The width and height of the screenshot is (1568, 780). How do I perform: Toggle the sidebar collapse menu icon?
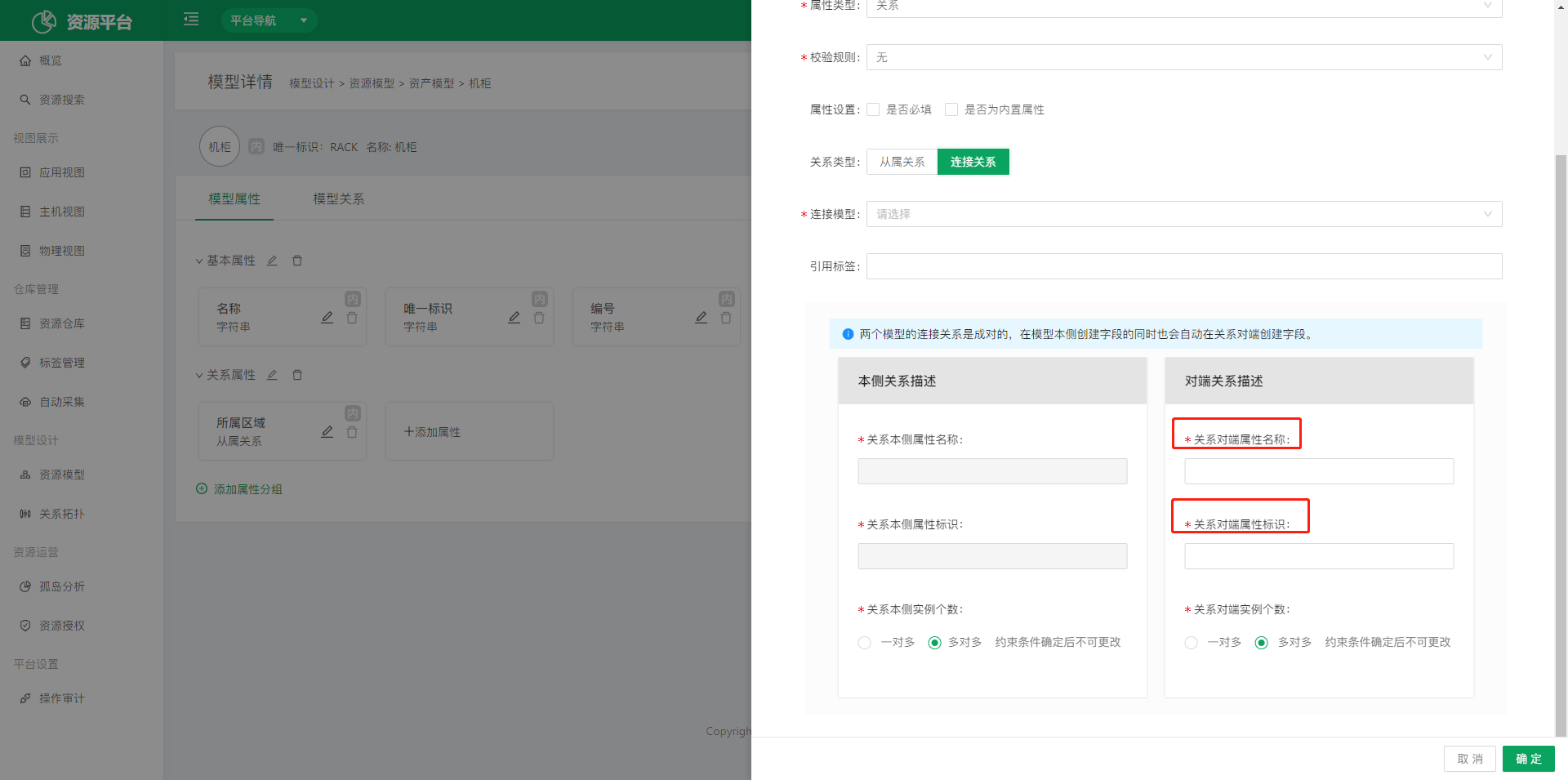coord(191,19)
